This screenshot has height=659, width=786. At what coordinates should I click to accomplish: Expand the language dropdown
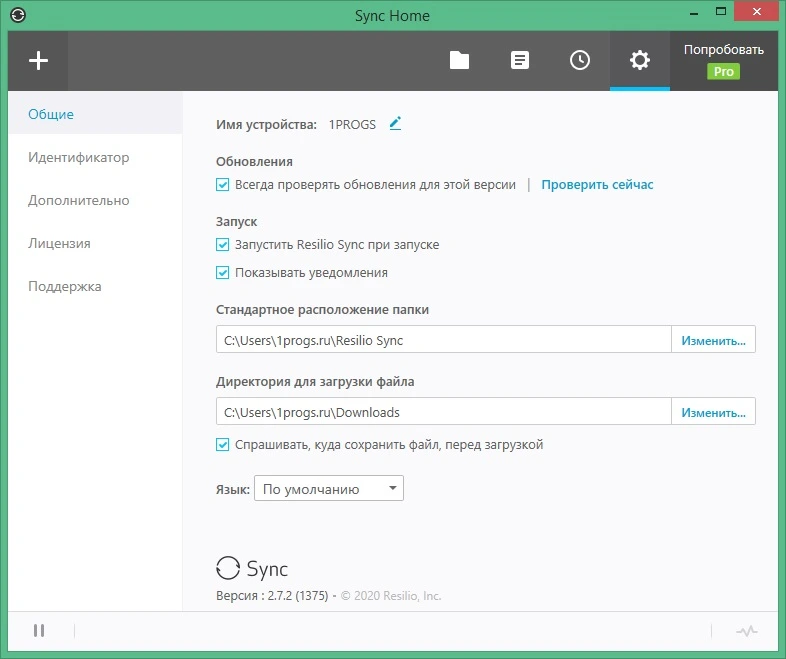pyautogui.click(x=329, y=488)
